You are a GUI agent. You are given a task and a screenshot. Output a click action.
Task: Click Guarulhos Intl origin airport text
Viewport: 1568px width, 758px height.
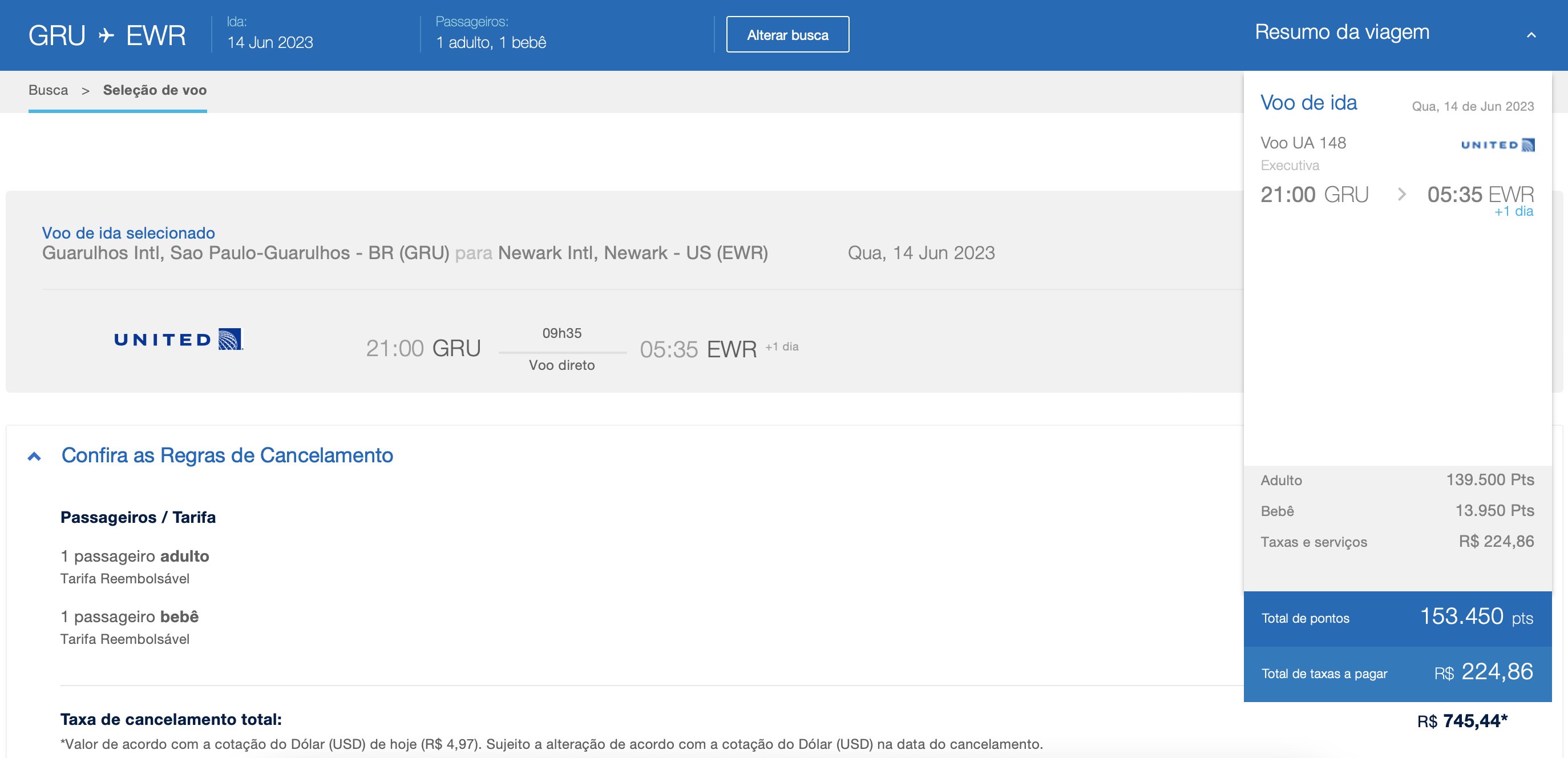click(x=246, y=253)
